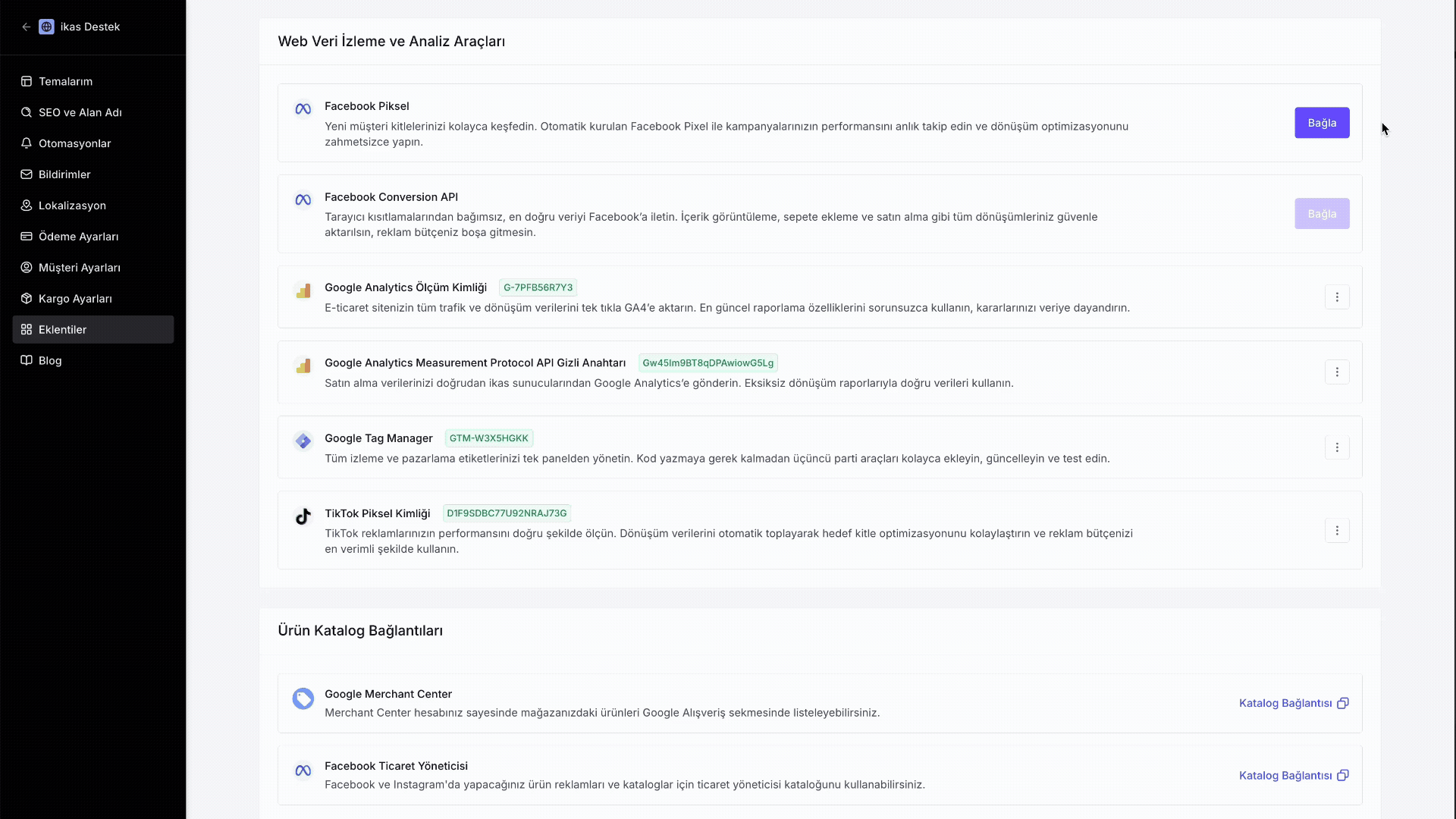Click the Facebook Piksel Meta logo icon
The width and height of the screenshot is (1456, 819).
[303, 109]
